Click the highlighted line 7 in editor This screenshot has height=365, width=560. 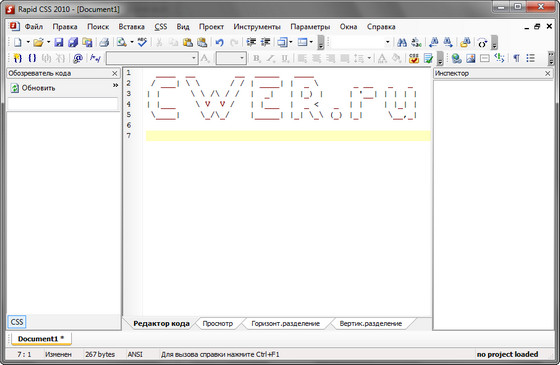point(288,135)
